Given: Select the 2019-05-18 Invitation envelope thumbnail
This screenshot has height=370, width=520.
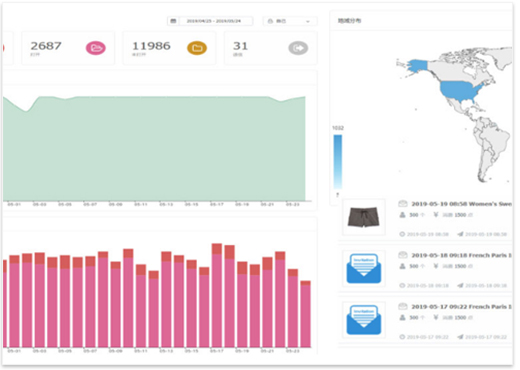Looking at the screenshot, I should pos(364,268).
